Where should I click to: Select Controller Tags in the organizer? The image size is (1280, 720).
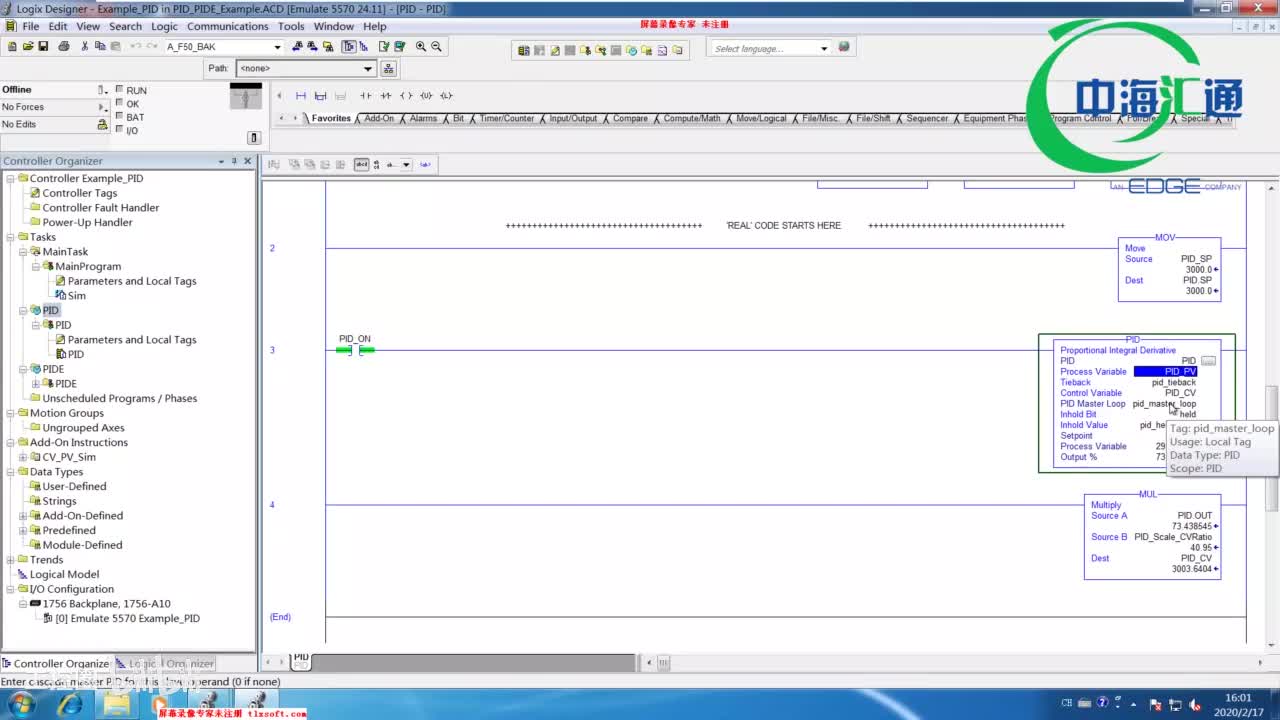(x=79, y=193)
